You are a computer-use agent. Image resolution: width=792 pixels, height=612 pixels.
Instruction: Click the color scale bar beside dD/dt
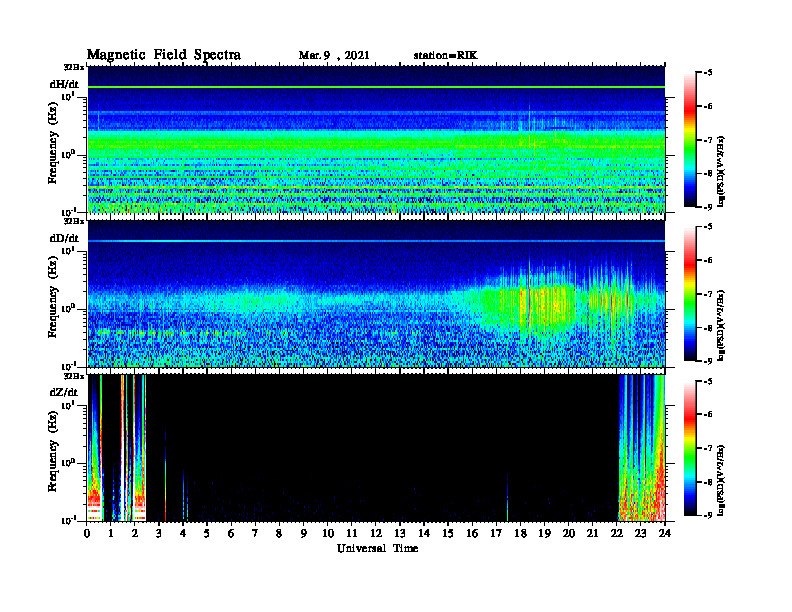click(690, 294)
